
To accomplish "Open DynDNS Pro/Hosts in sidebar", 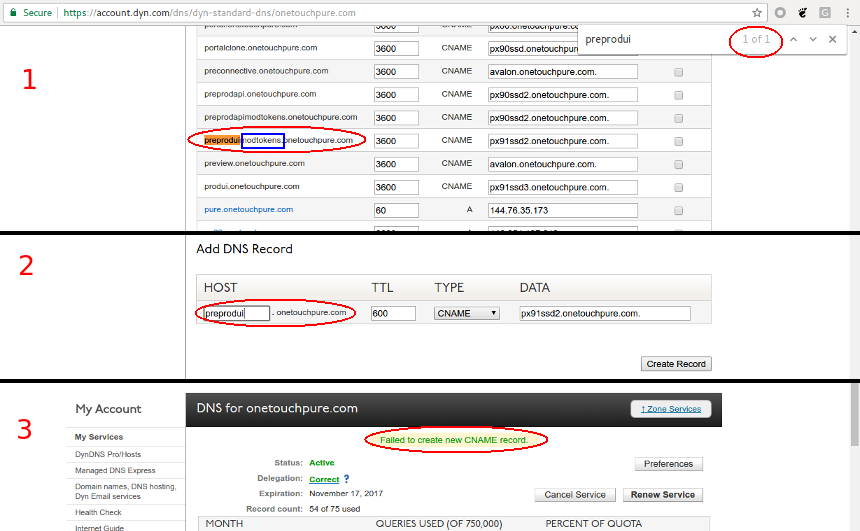I will (108, 454).
